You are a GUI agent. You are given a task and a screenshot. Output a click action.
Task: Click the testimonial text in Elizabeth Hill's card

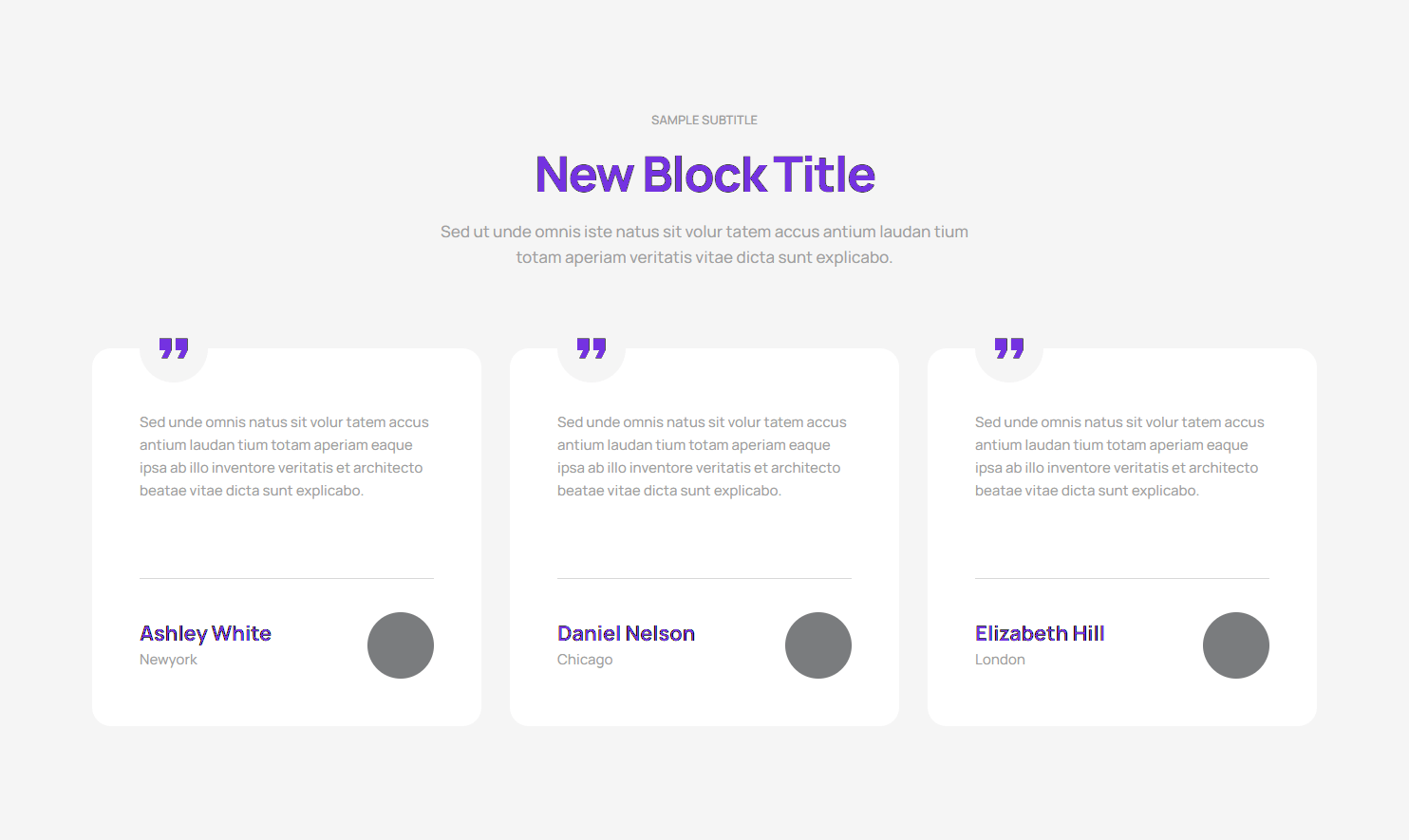pos(1119,457)
